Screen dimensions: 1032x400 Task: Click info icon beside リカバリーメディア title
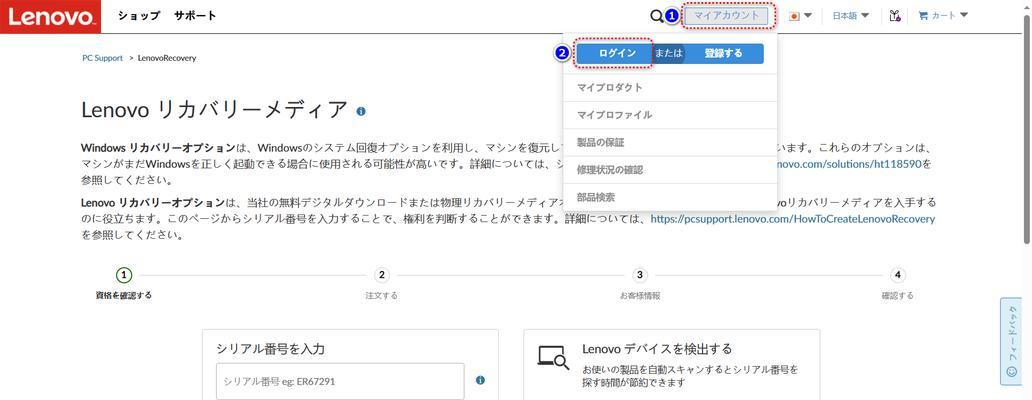click(361, 111)
